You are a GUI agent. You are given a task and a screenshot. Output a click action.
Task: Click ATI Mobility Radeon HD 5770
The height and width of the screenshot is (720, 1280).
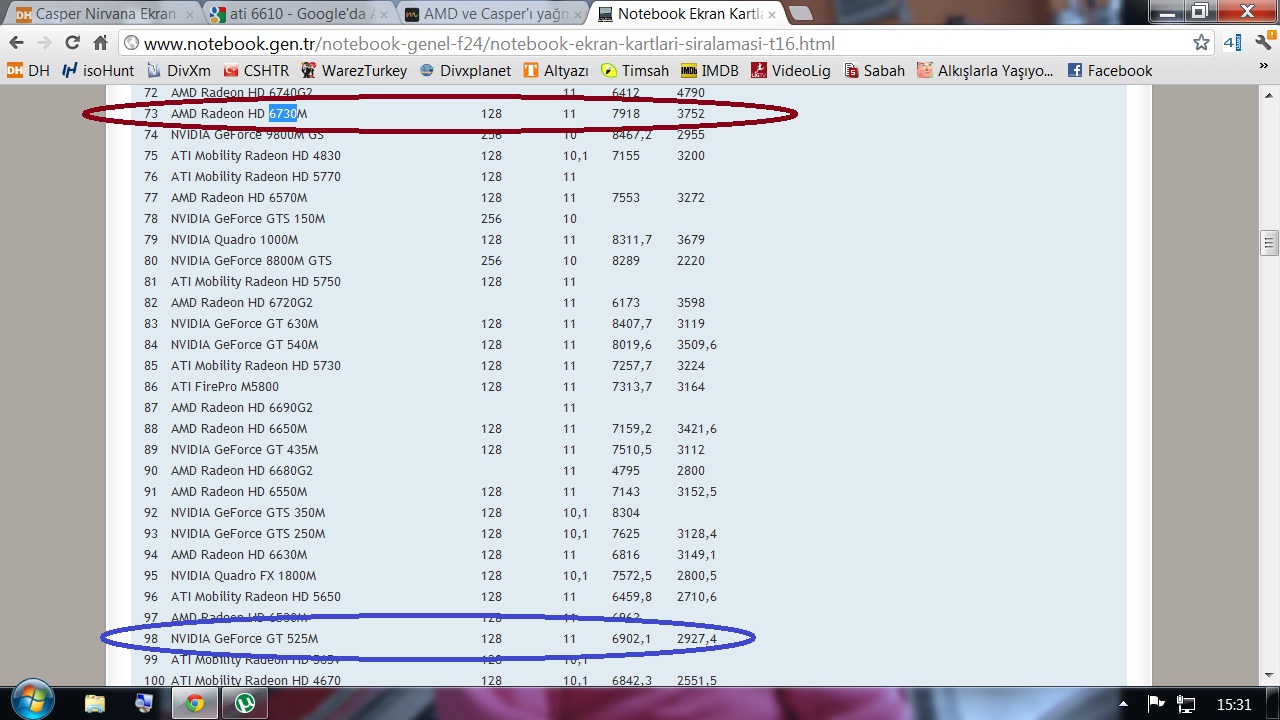255,177
